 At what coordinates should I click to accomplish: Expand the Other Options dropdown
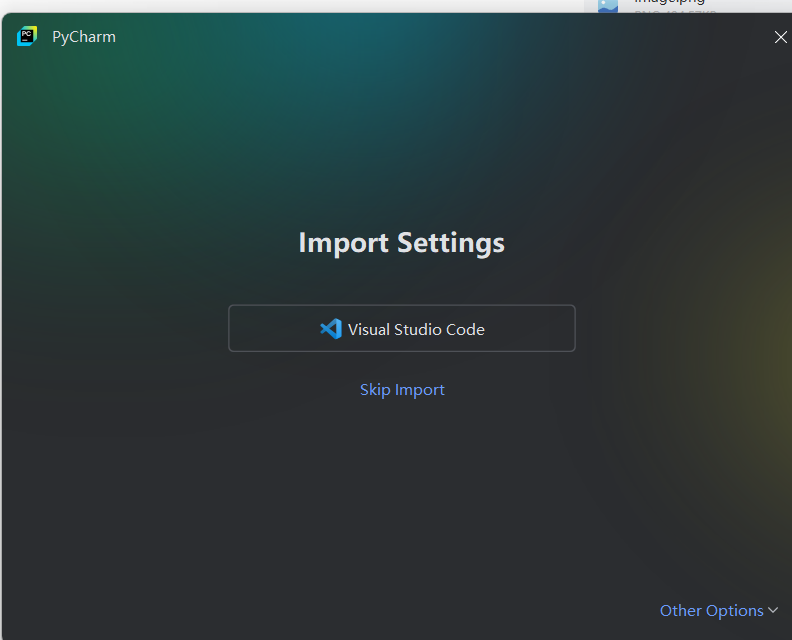click(719, 610)
